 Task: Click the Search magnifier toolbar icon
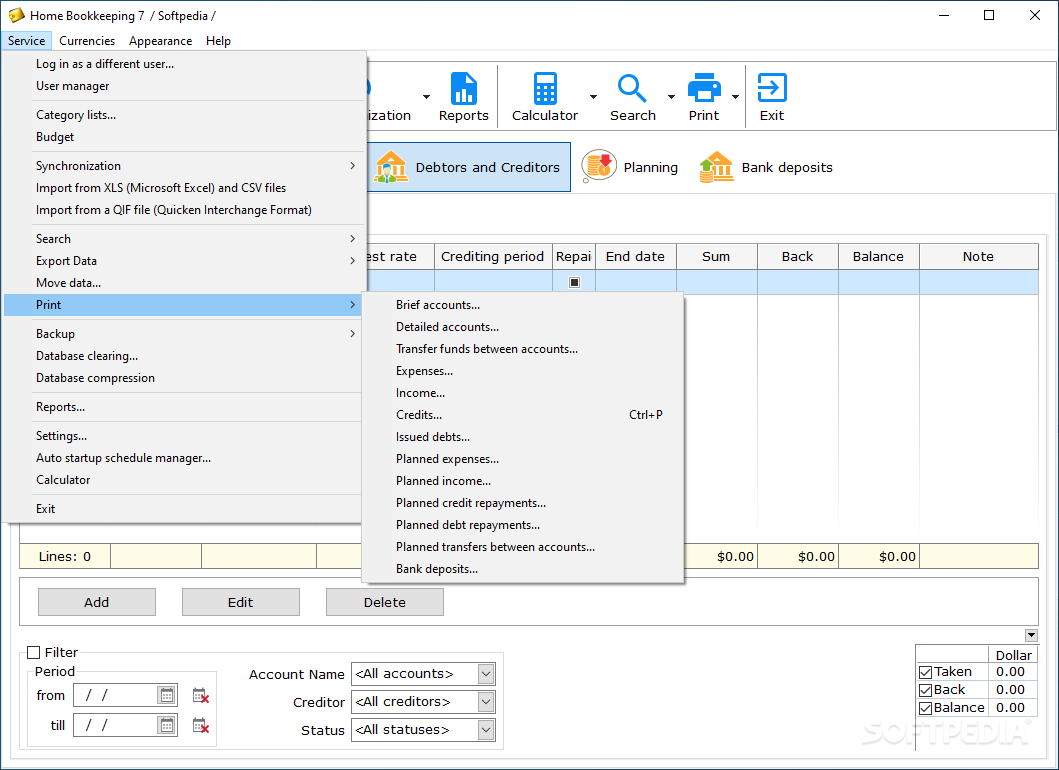632,97
